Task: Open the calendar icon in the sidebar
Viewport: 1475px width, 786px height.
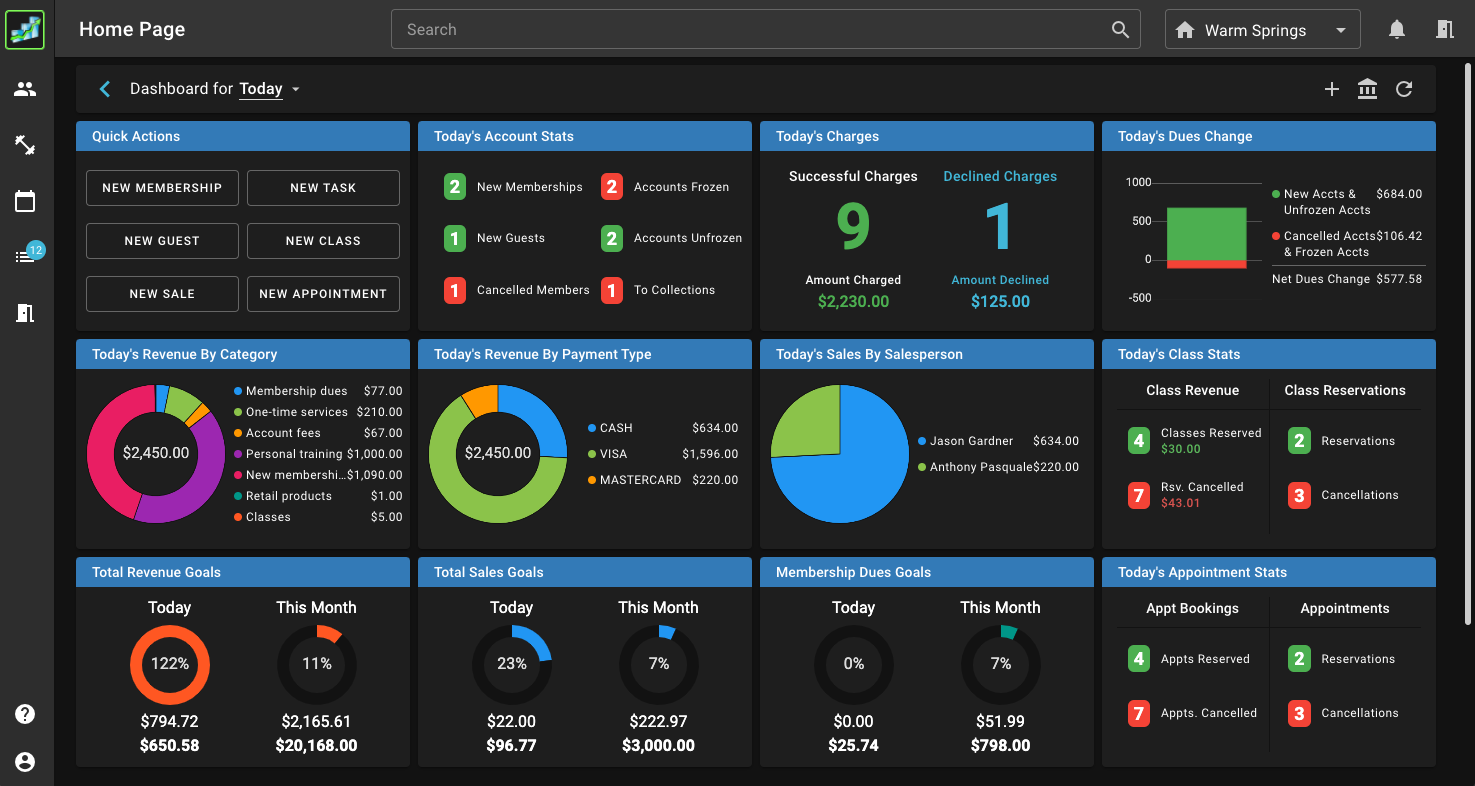Action: point(25,200)
